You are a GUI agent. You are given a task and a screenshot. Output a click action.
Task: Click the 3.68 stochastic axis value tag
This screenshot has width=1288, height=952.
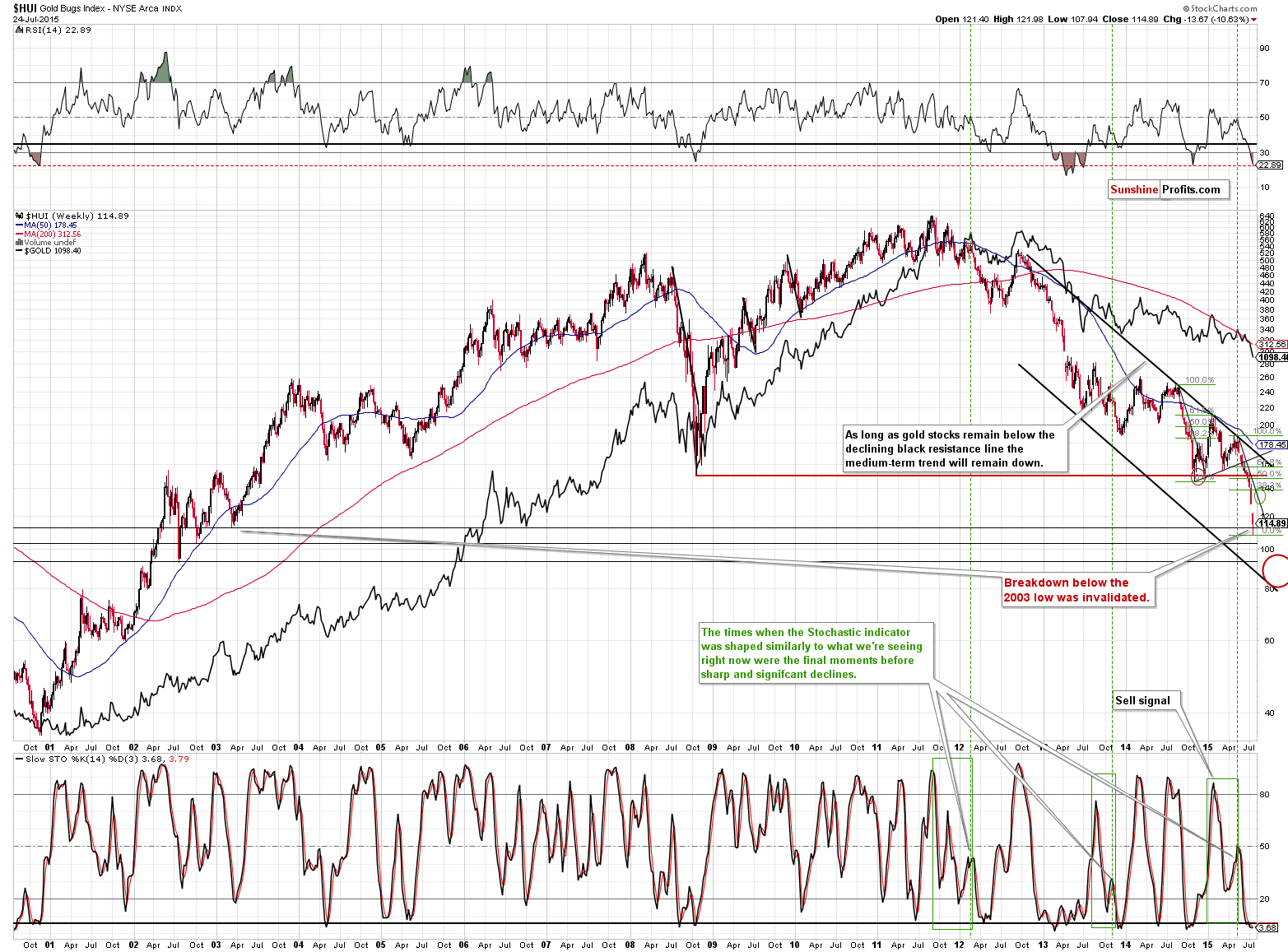(1268, 927)
